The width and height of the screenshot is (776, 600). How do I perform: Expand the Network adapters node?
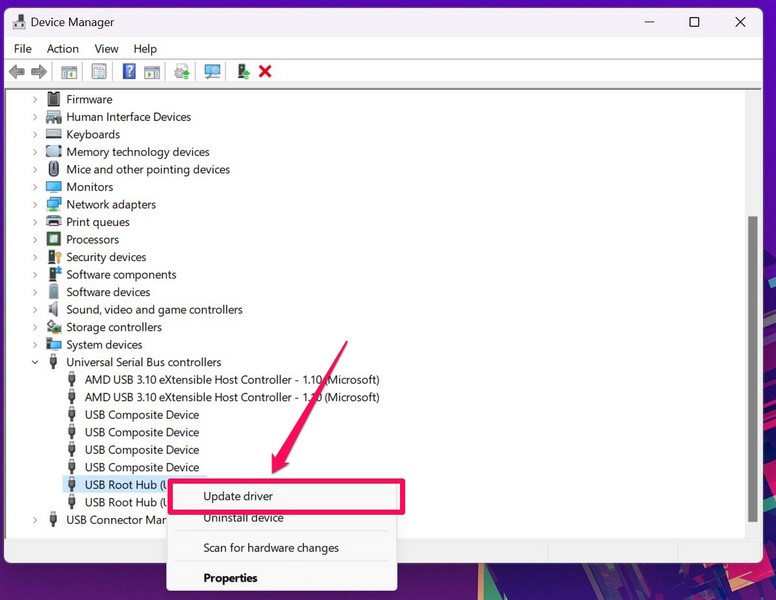pyautogui.click(x=35, y=205)
